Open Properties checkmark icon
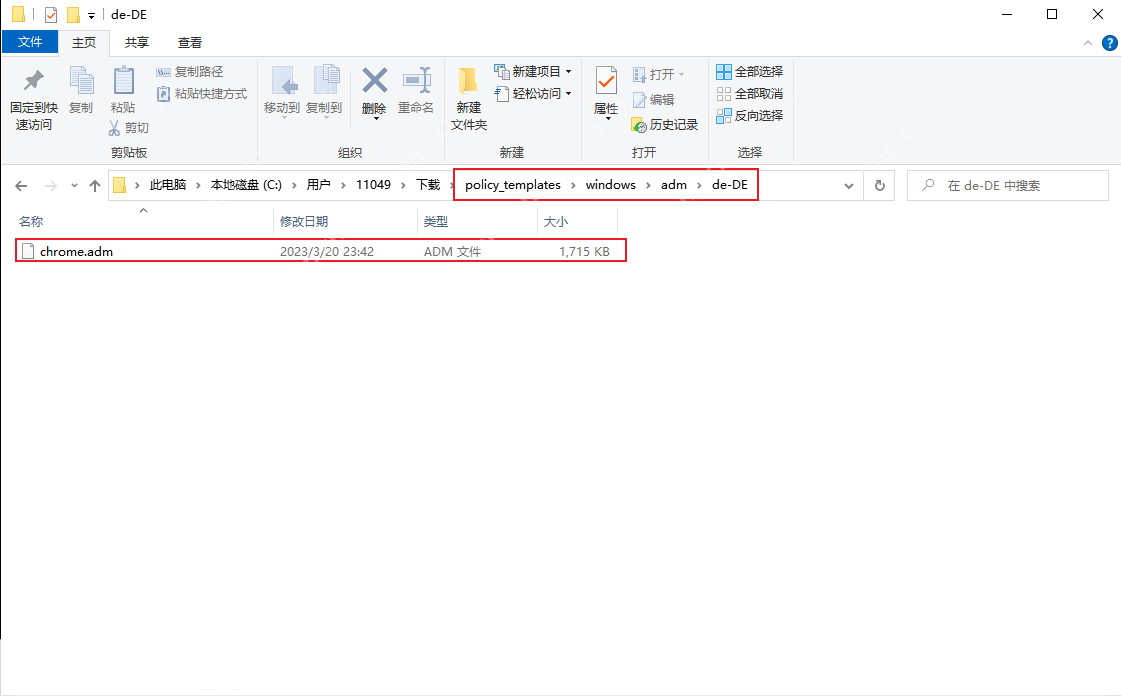The width and height of the screenshot is (1121, 696). click(x=606, y=81)
